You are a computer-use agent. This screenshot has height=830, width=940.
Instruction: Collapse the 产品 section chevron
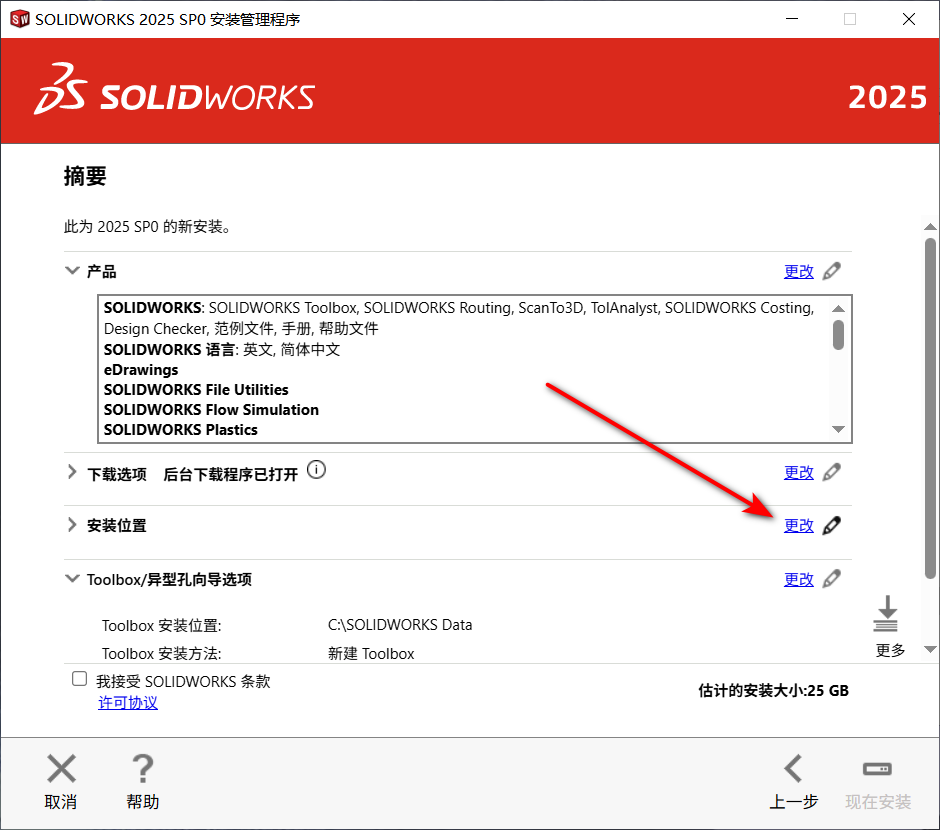72,271
